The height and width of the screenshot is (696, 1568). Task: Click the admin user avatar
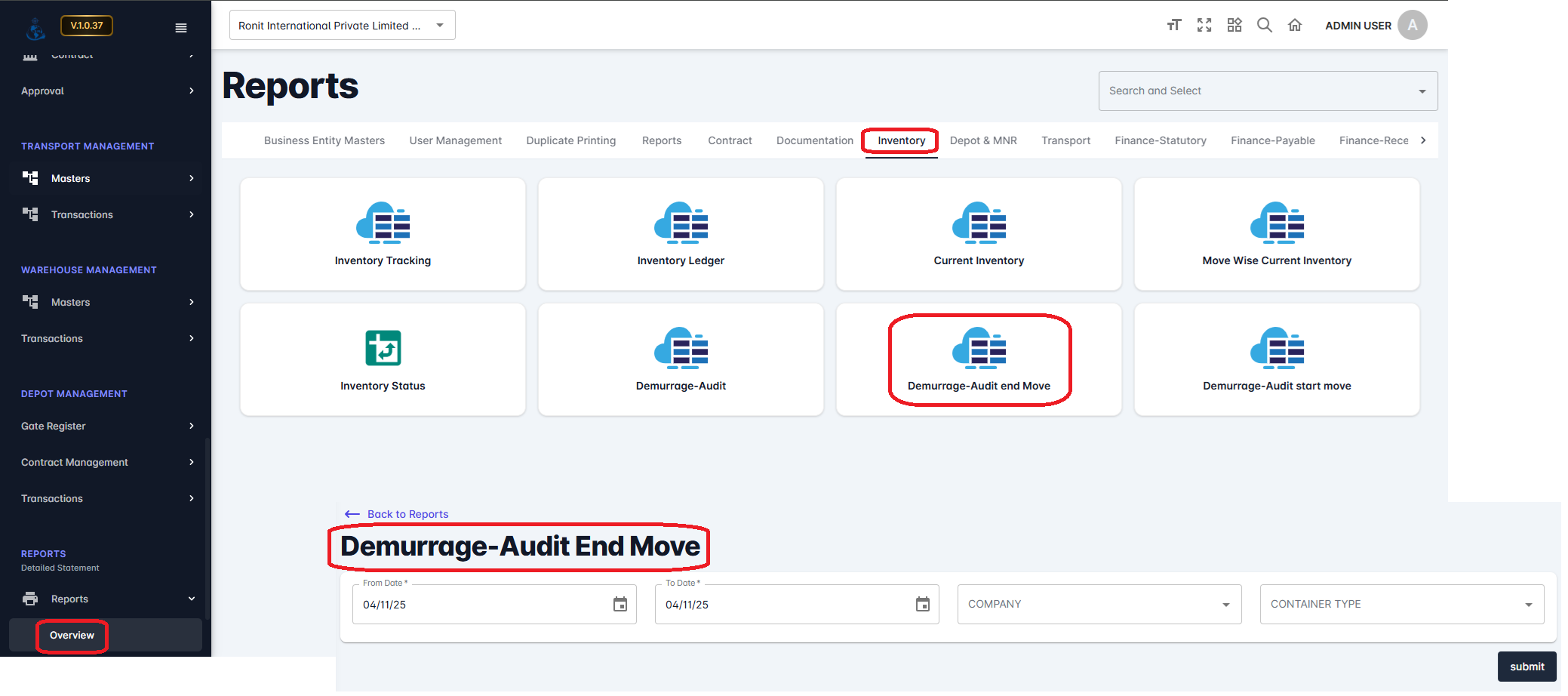(1412, 26)
